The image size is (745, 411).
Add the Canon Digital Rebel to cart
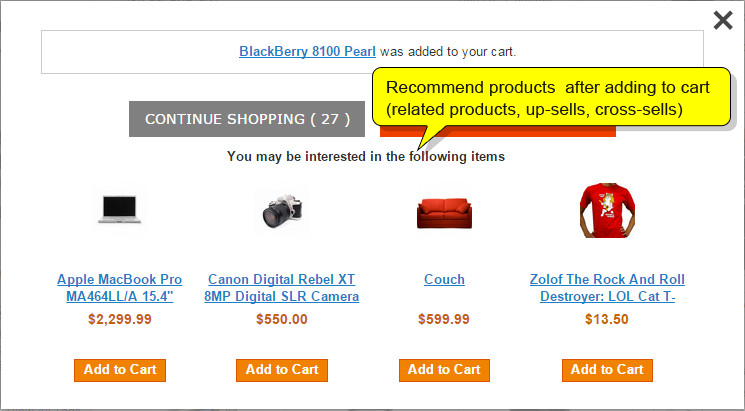(x=282, y=370)
